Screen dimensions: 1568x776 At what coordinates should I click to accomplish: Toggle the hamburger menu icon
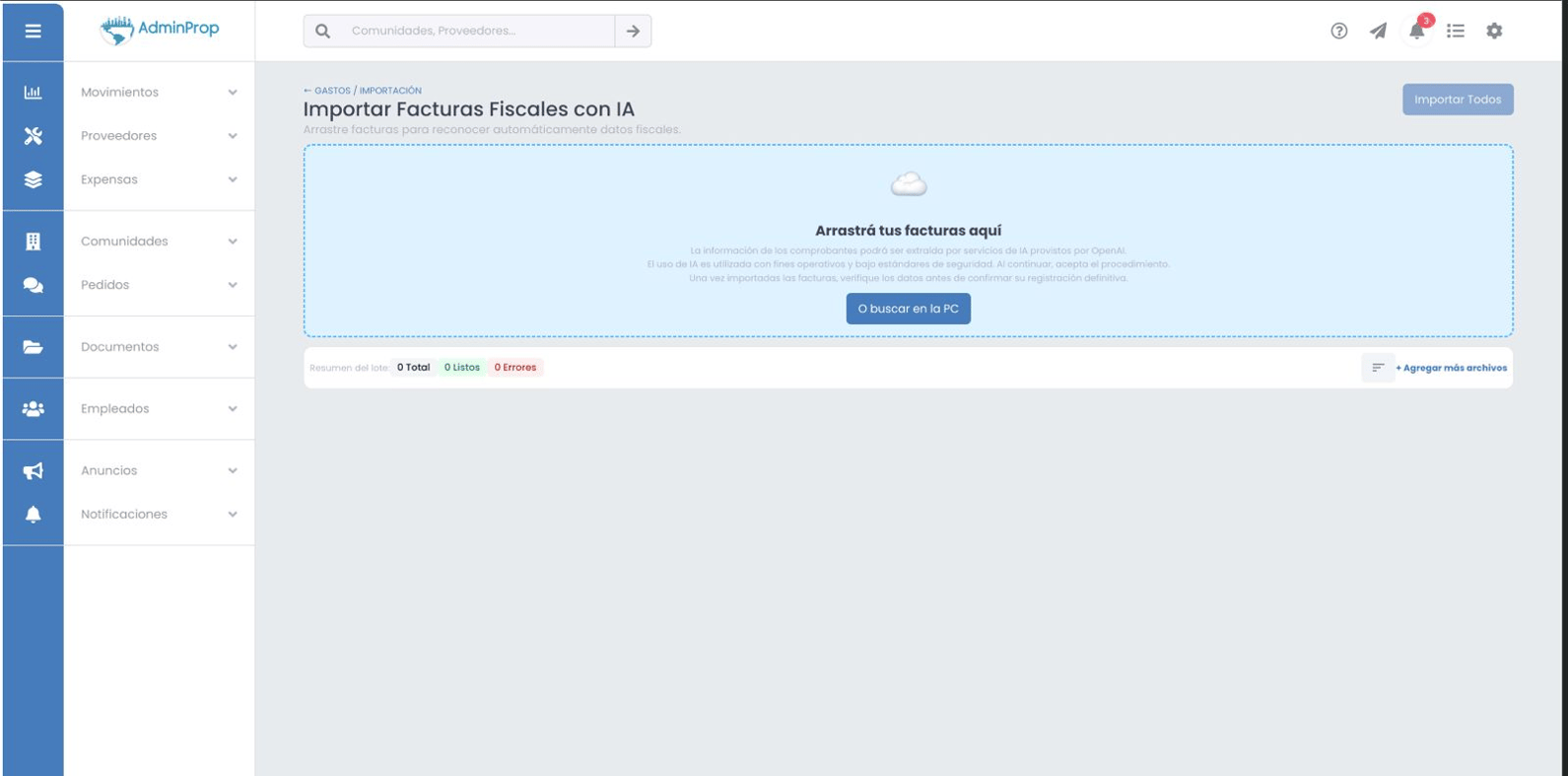(x=33, y=31)
